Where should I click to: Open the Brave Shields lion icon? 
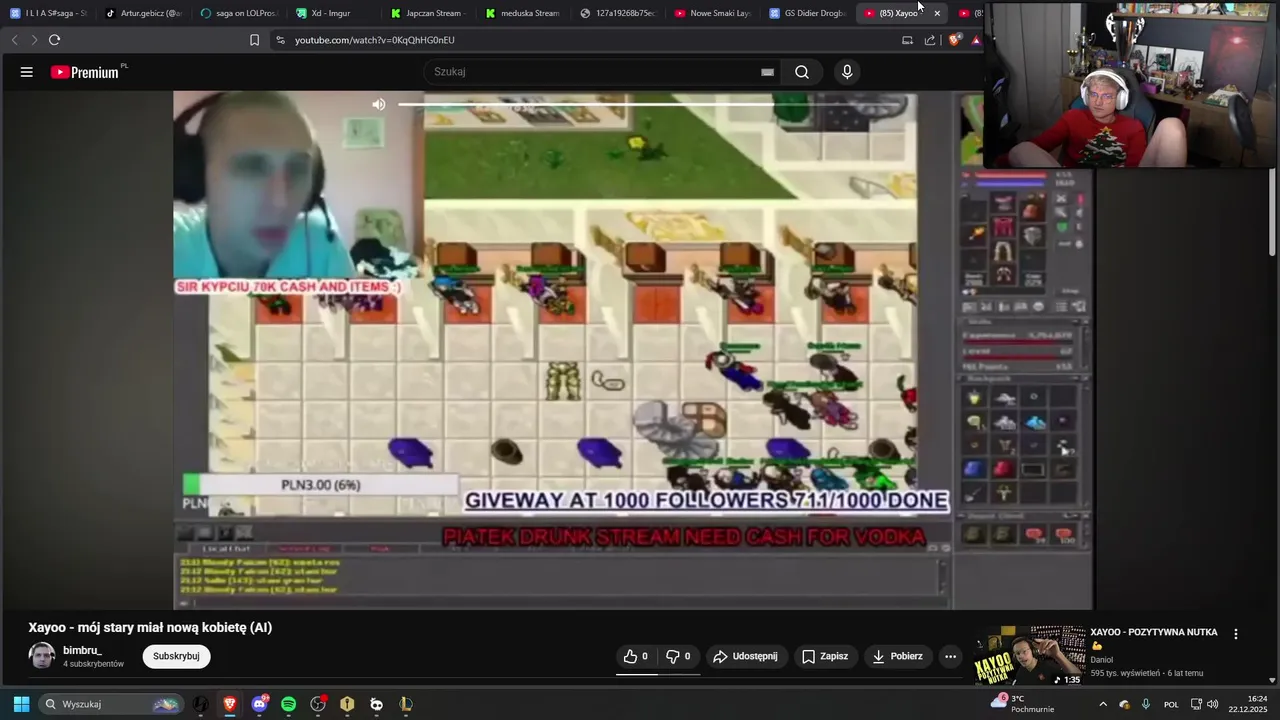pyautogui.click(x=954, y=40)
